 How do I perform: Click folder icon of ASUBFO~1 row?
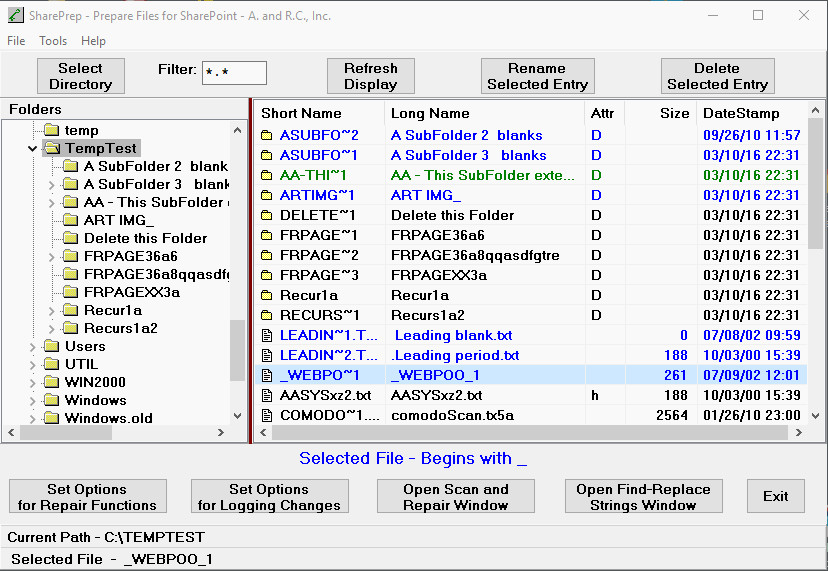tap(267, 156)
